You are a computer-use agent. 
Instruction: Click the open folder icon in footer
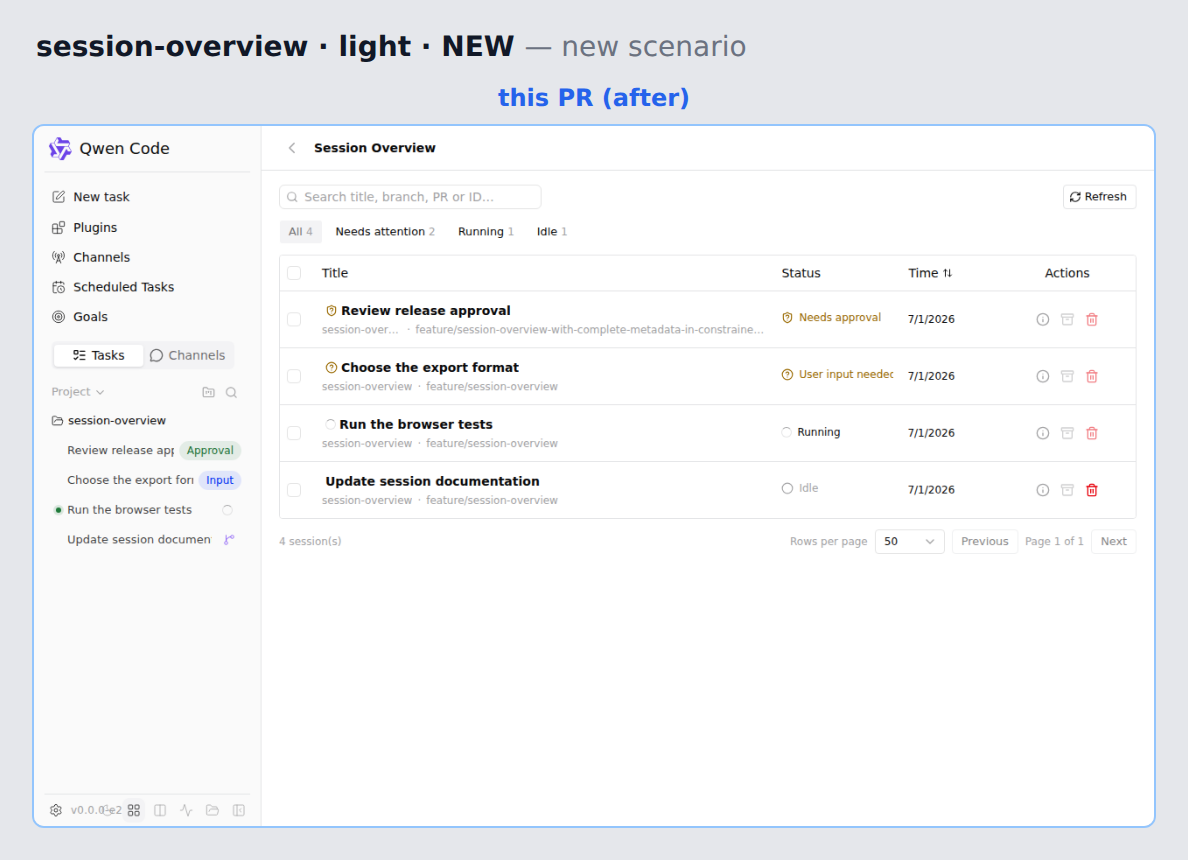(212, 810)
